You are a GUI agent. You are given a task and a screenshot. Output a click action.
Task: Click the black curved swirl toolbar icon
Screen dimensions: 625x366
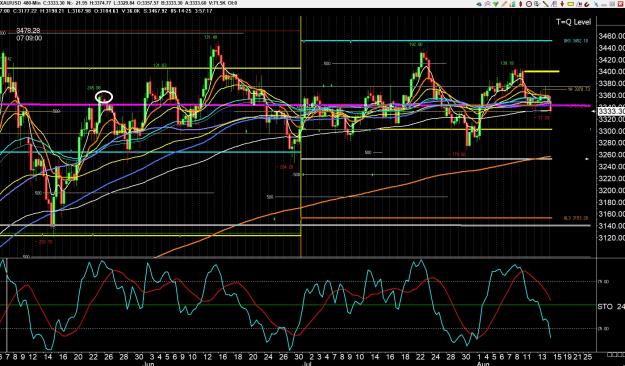(587, 4)
